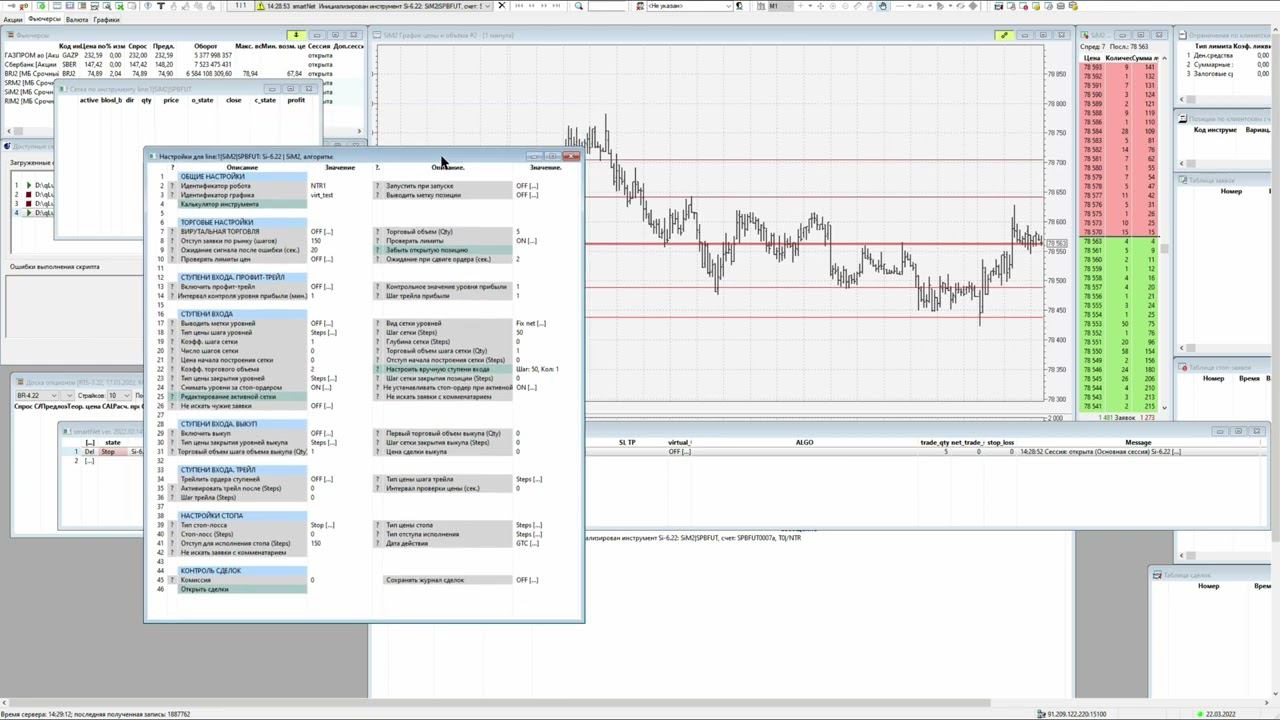Open 'Вид сетки уровней' Fix net selector
Viewport: 1280px width, 720px height.
point(531,323)
